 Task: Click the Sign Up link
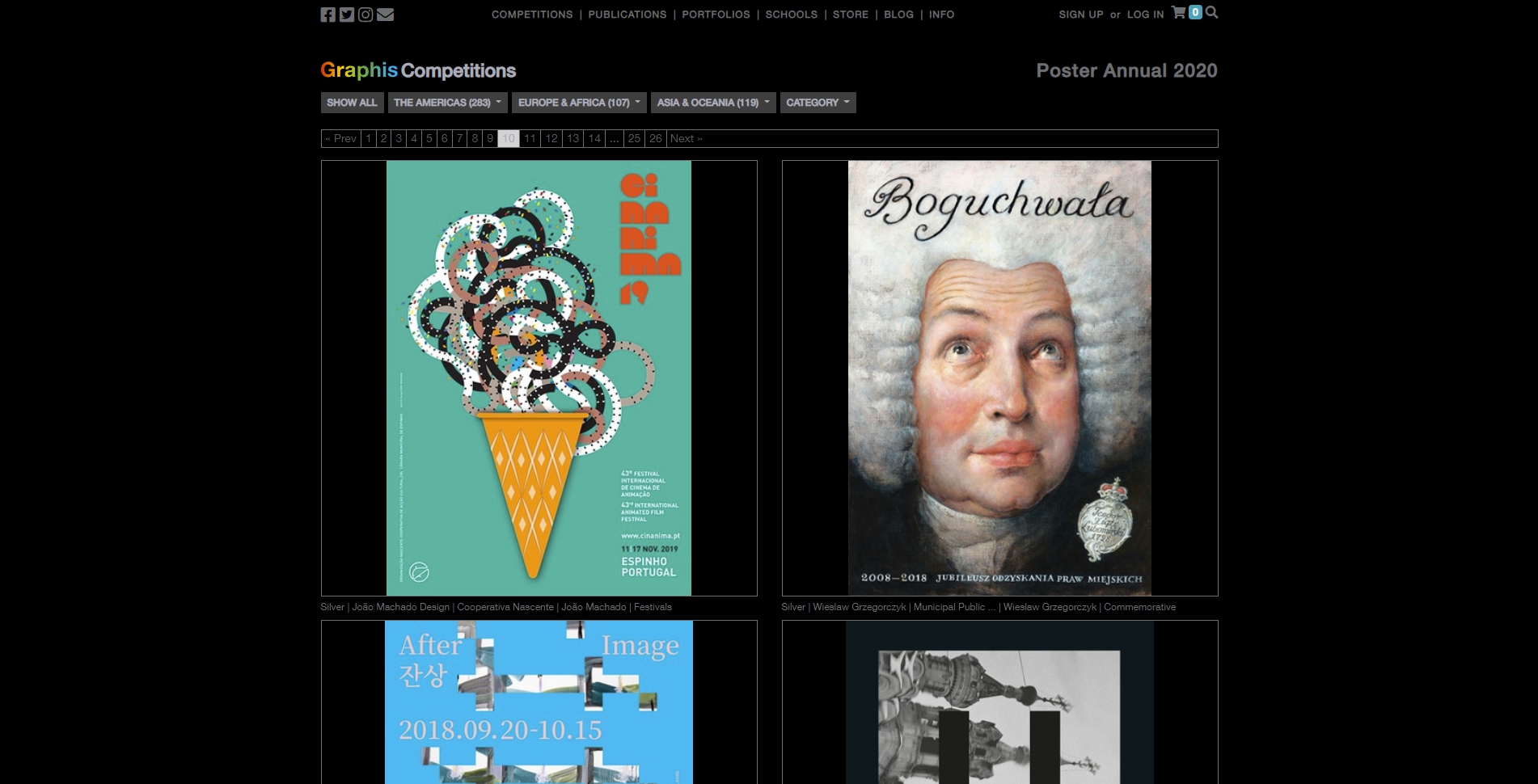[x=1080, y=15]
